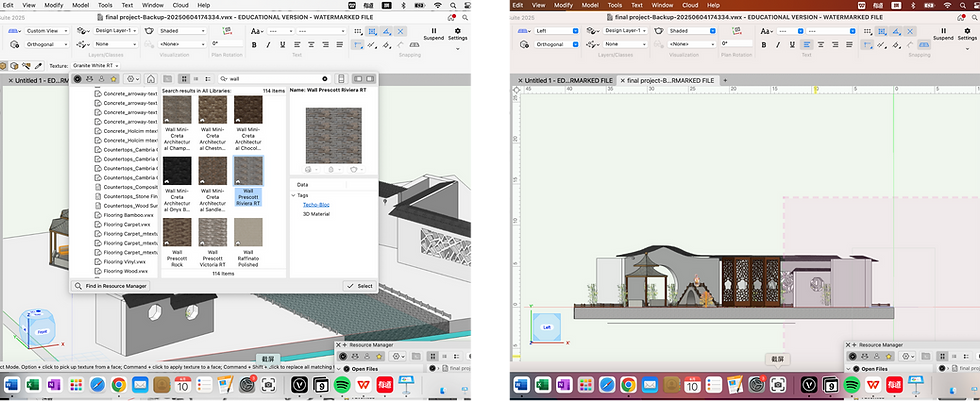Switch resource selector to list view
This screenshot has width=980, height=401.
(196, 79)
